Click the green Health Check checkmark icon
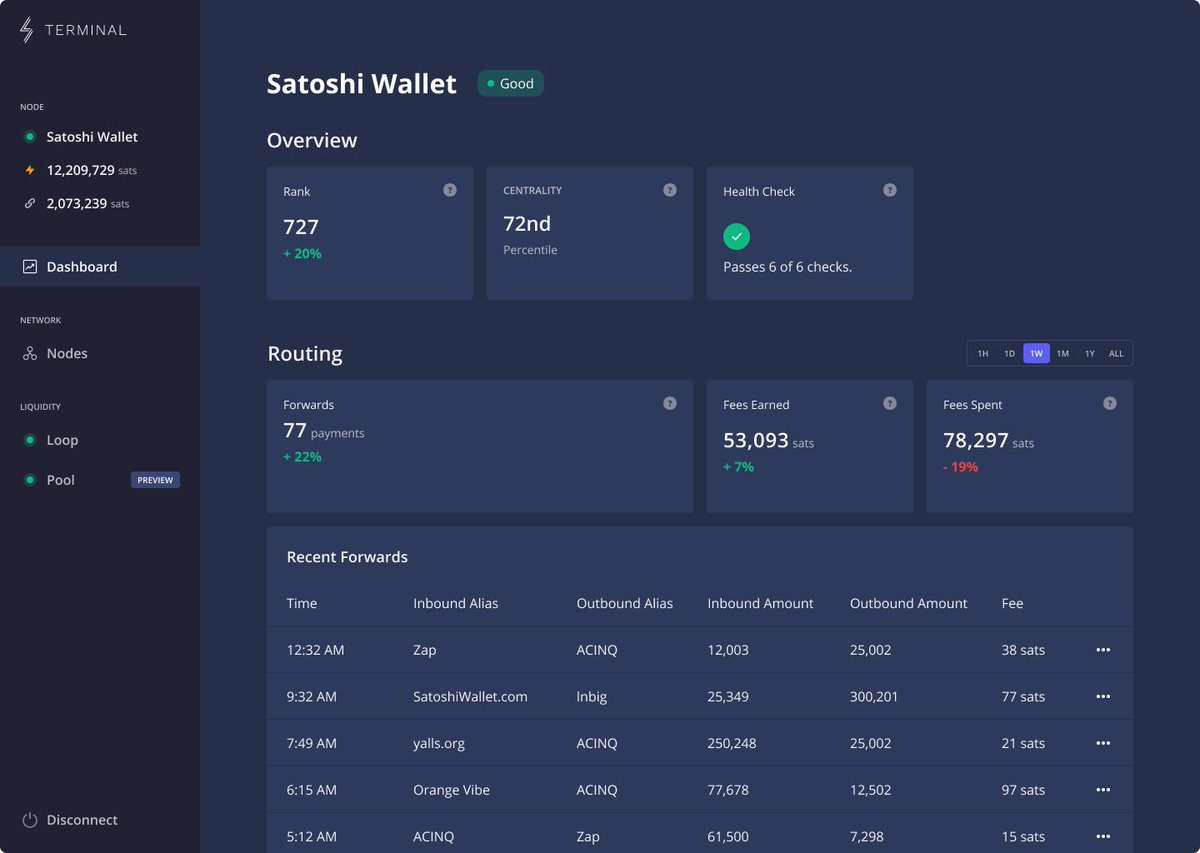 (x=737, y=237)
